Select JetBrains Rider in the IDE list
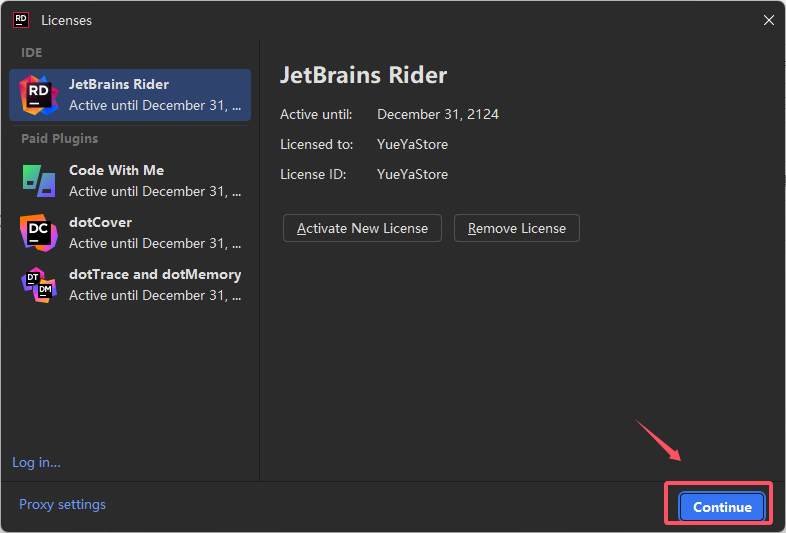786x533 pixels. (x=130, y=95)
